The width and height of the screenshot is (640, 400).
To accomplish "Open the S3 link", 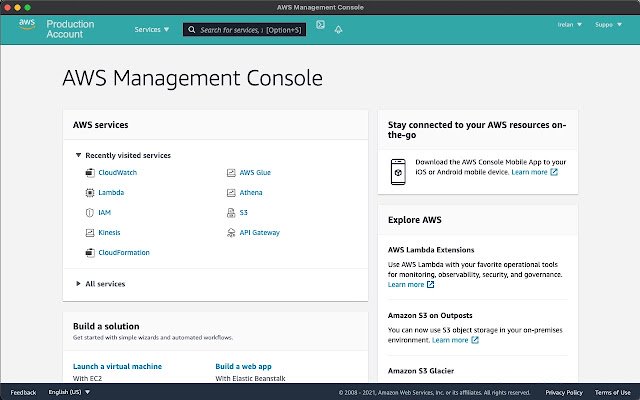I will 244,213.
